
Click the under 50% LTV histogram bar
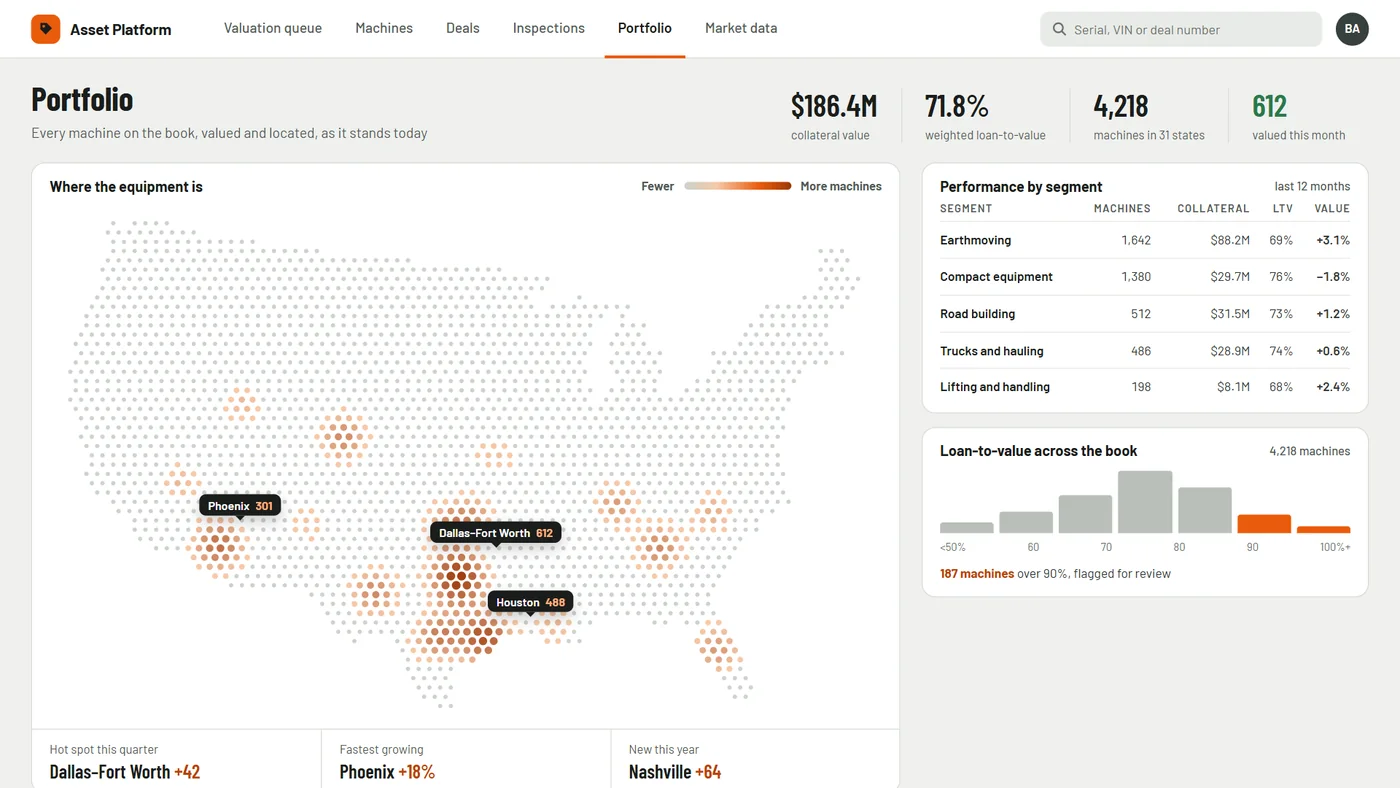(967, 527)
